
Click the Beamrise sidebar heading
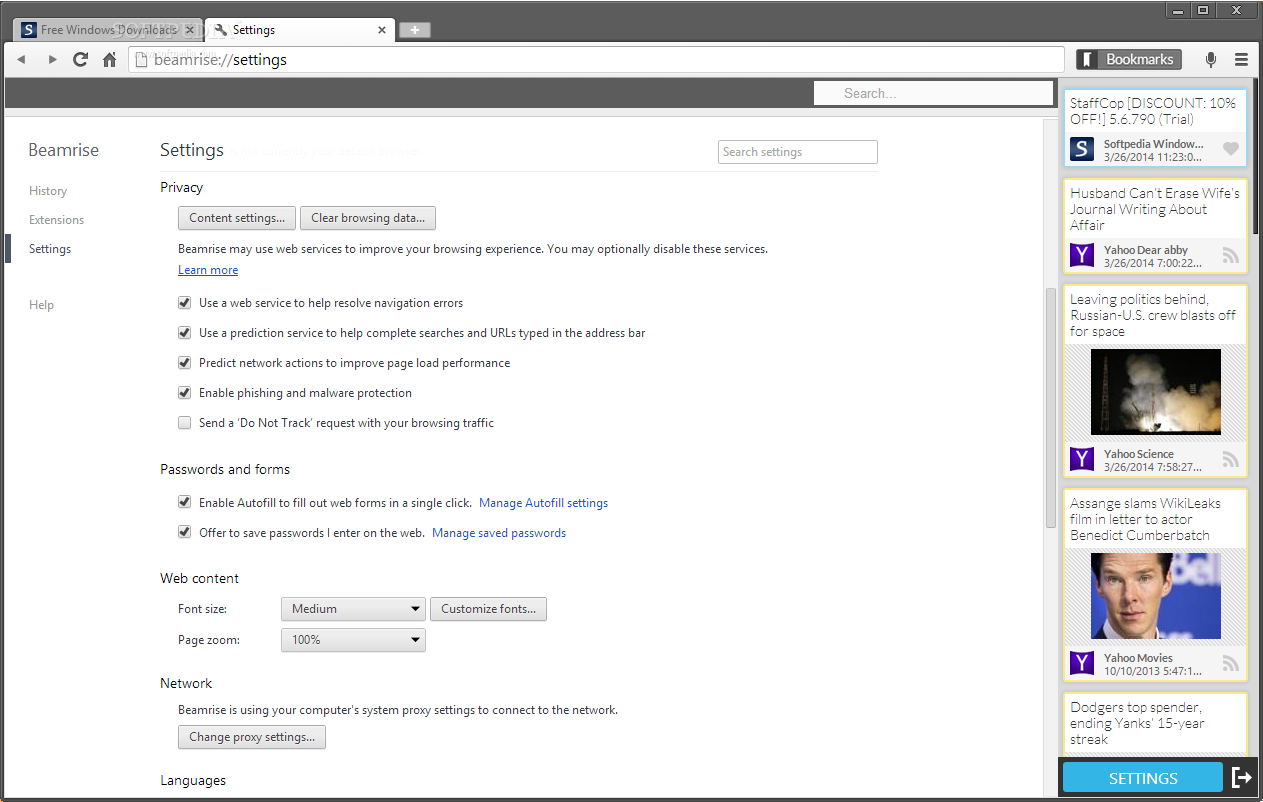[x=64, y=150]
